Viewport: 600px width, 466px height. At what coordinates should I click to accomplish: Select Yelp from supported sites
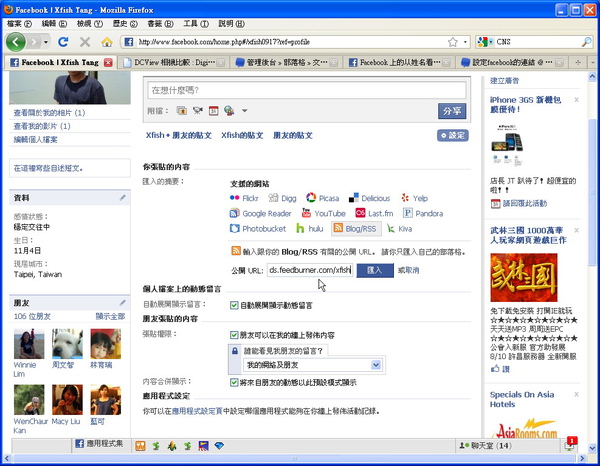click(414, 198)
